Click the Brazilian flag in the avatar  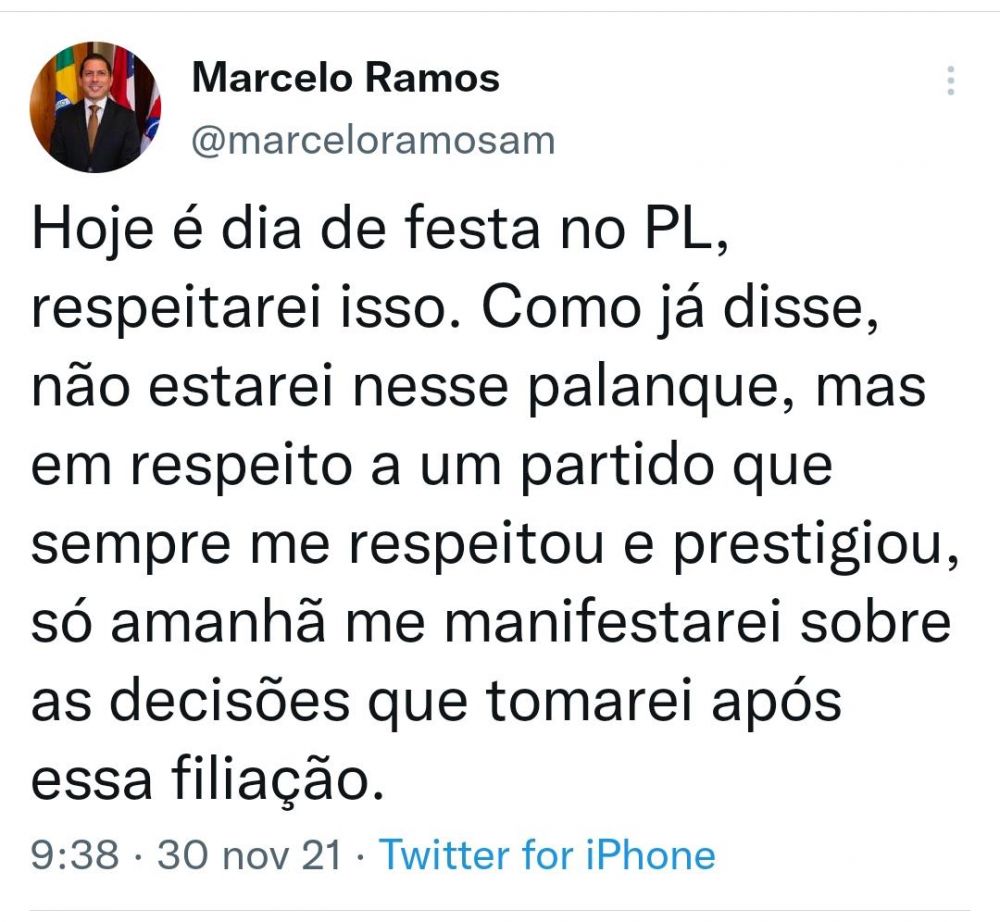pyautogui.click(x=64, y=82)
